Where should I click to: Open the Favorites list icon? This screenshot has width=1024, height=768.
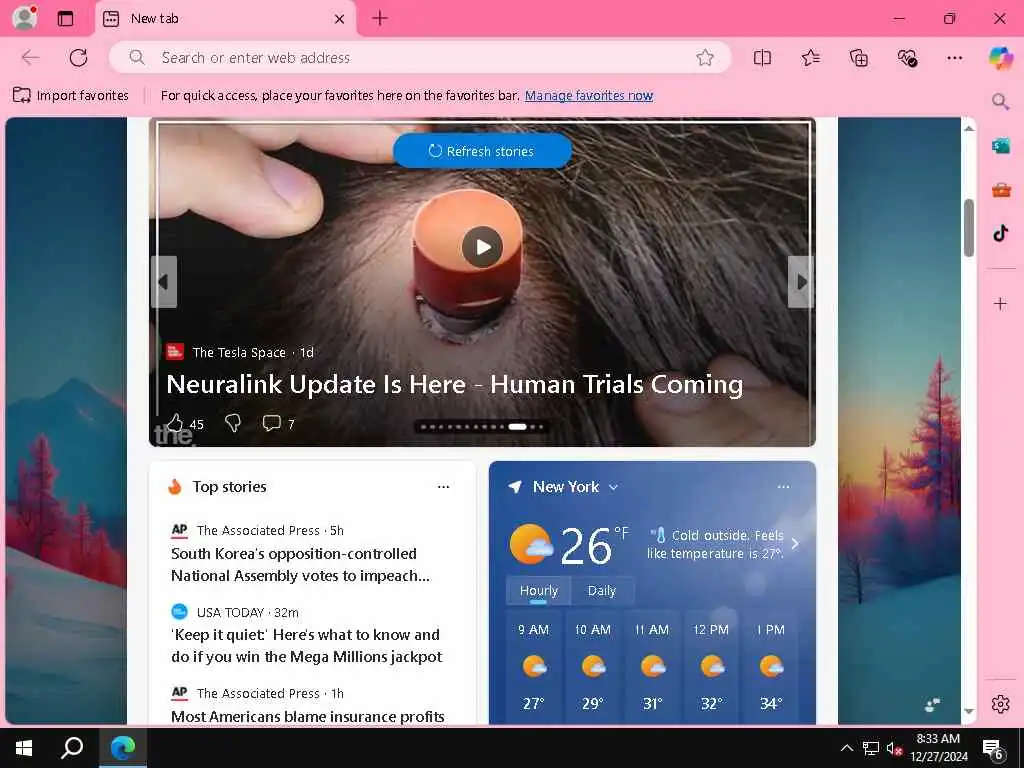[810, 57]
